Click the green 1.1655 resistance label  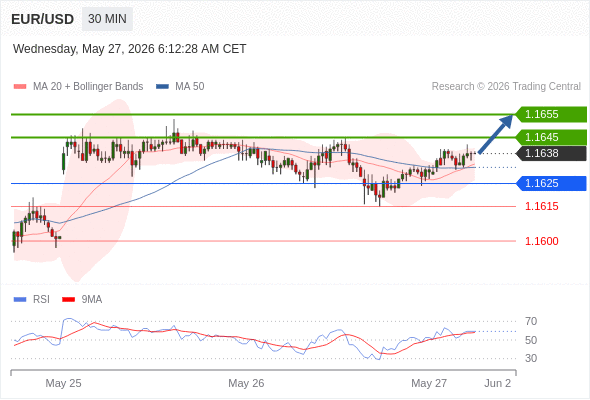pos(550,114)
